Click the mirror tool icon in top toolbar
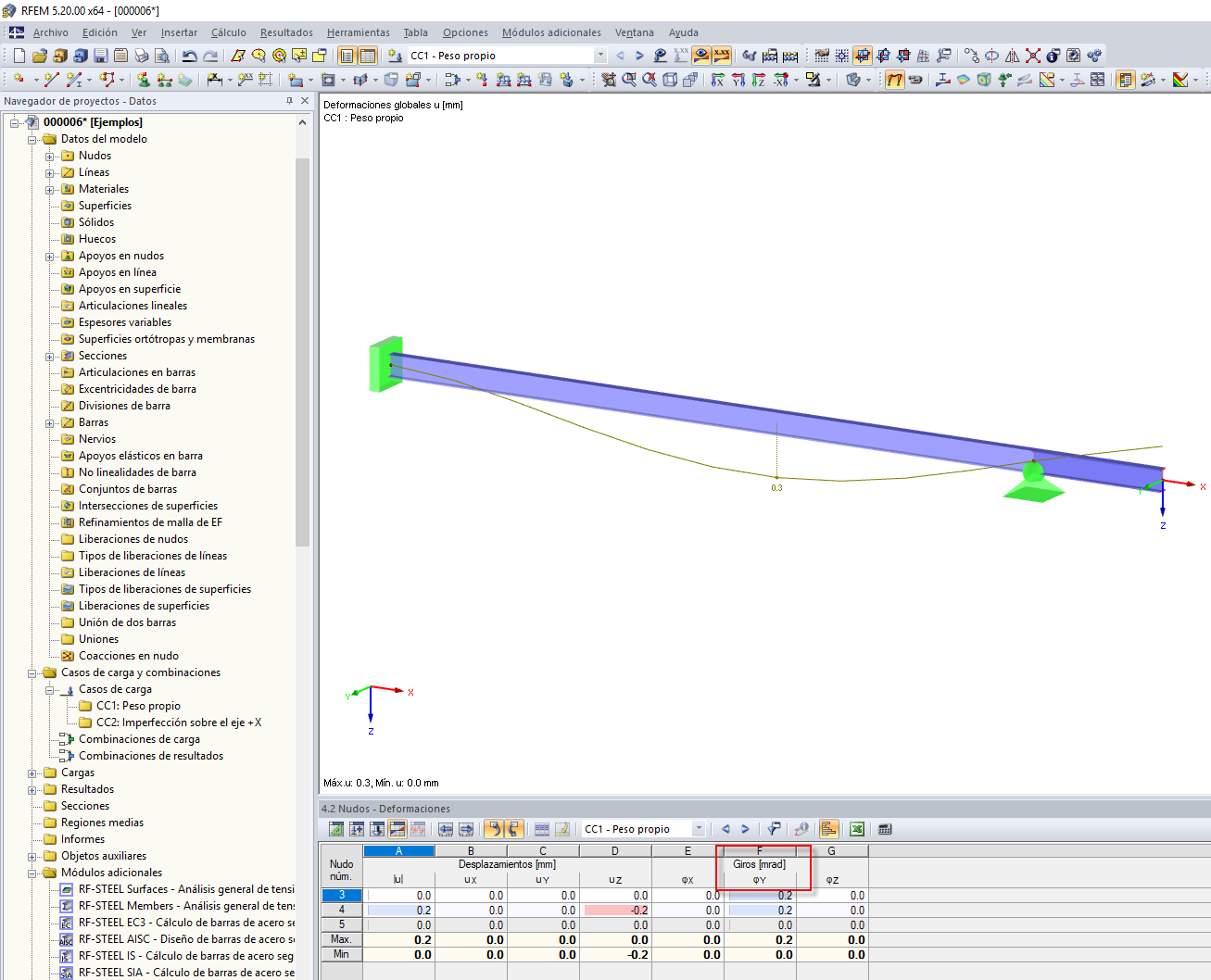The image size is (1211, 980). tap(1013, 56)
